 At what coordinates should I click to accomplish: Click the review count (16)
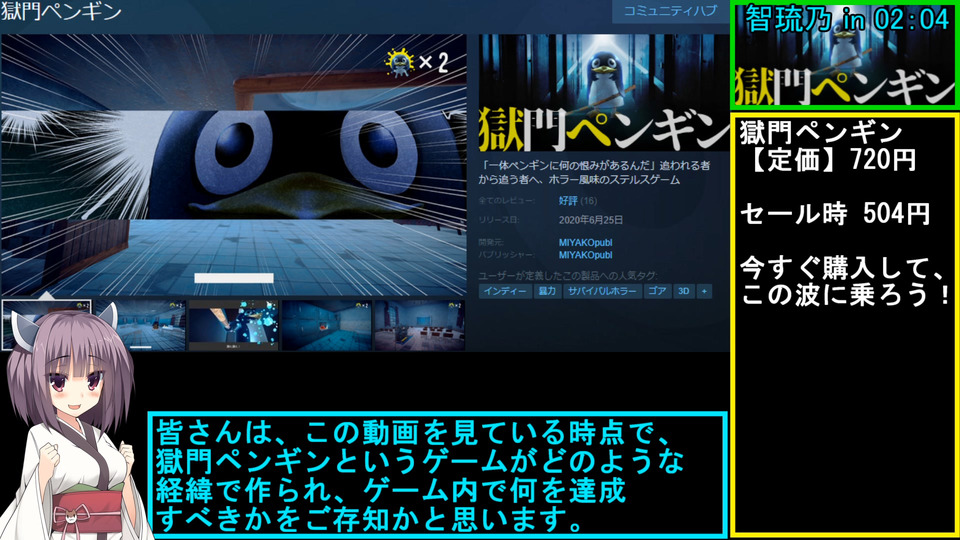tap(589, 201)
